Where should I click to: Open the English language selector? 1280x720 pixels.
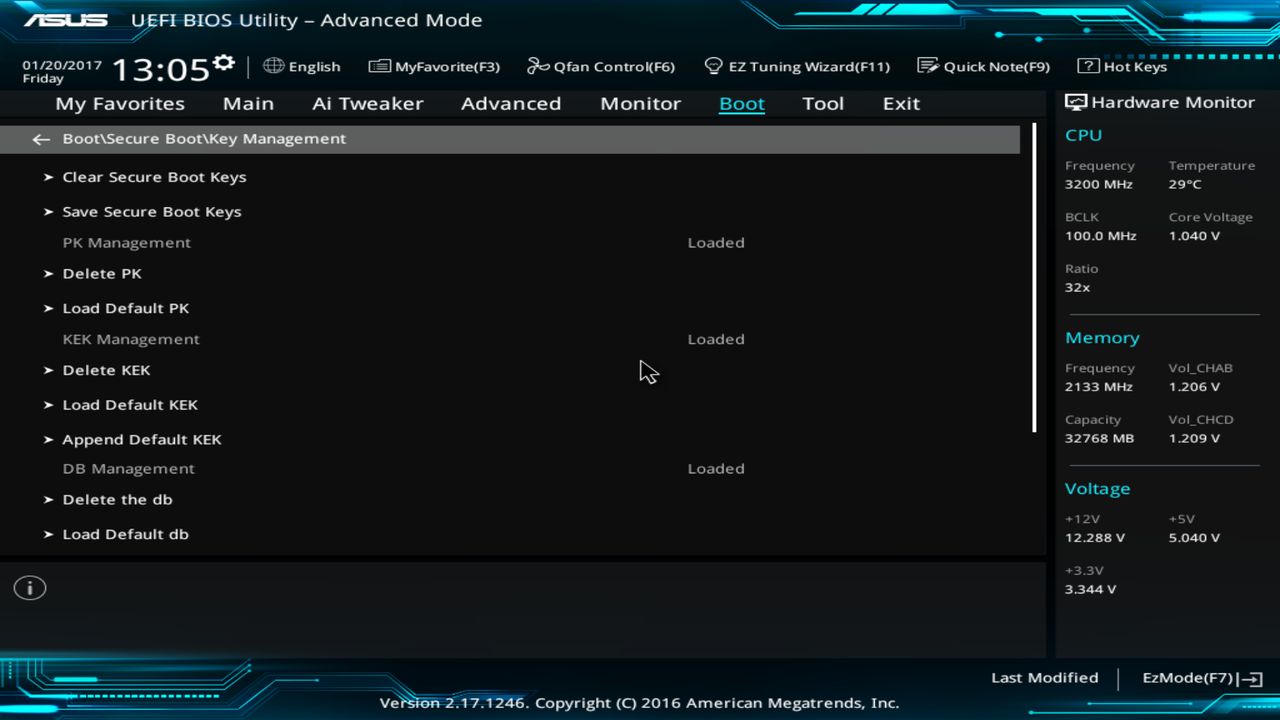click(302, 66)
